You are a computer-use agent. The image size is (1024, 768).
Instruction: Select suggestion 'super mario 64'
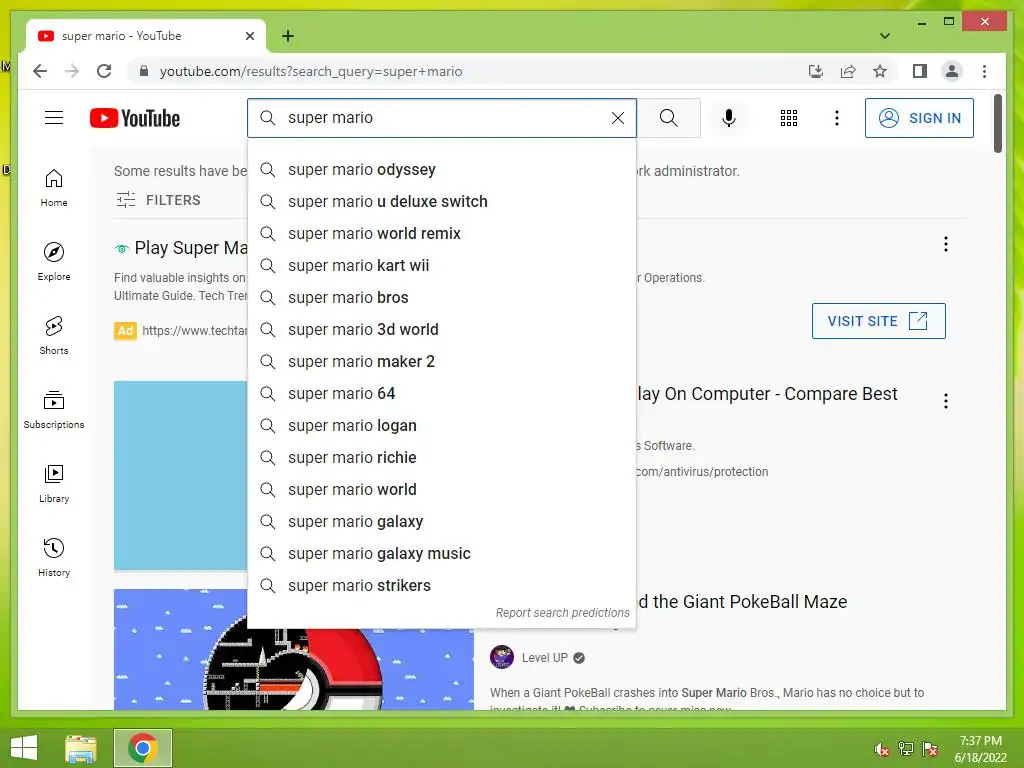coord(441,394)
